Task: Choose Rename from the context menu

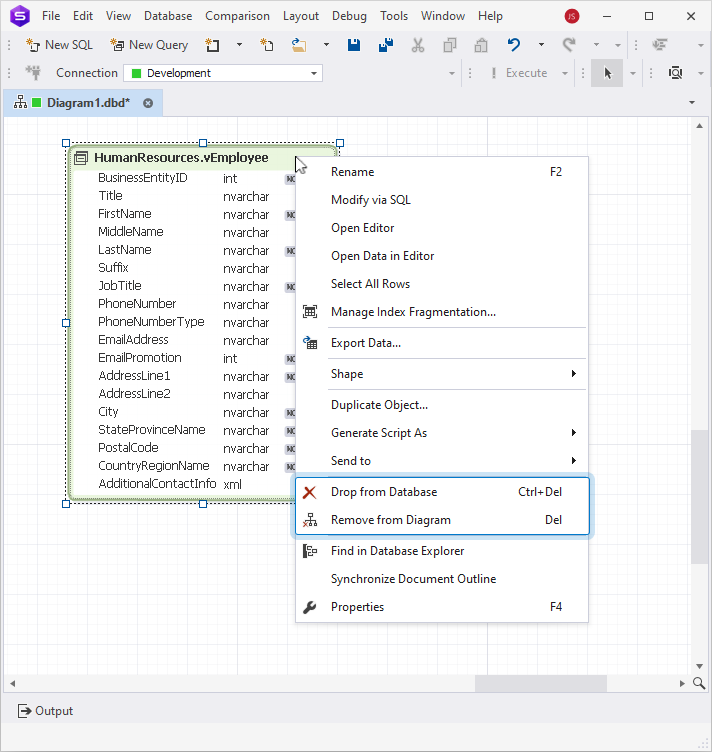Action: (442, 172)
